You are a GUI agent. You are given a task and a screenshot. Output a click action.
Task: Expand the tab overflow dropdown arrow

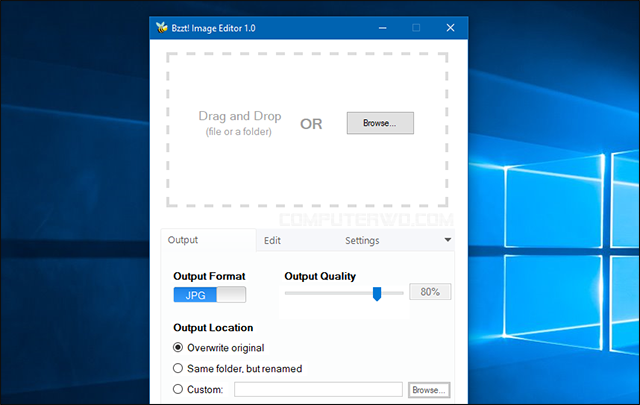(448, 240)
